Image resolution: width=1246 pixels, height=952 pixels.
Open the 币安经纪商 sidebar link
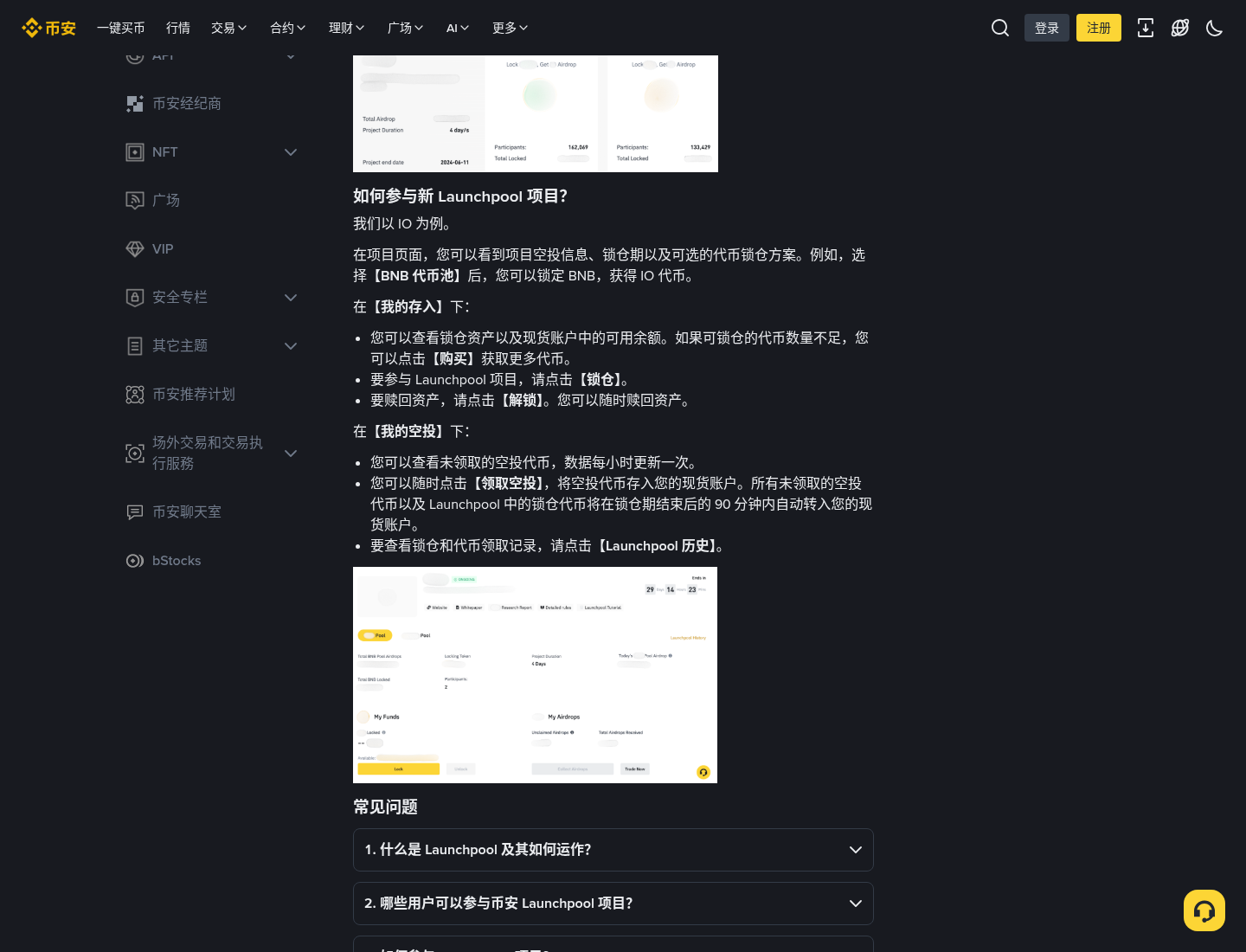[x=187, y=104]
